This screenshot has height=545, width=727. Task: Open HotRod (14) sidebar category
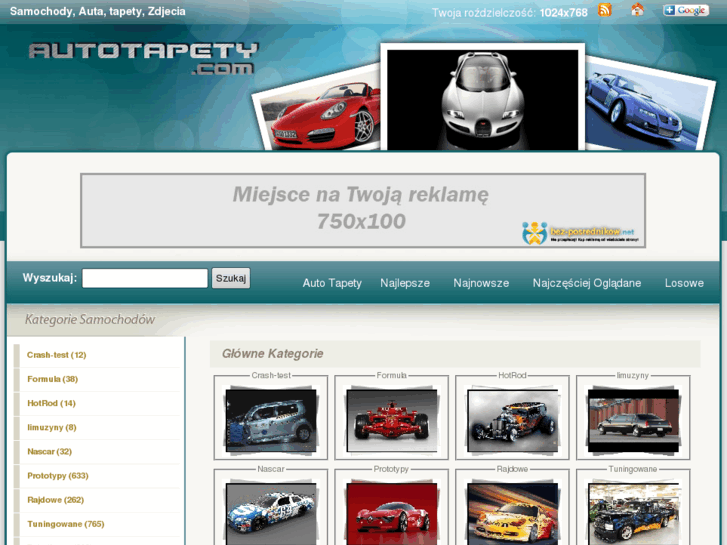(x=51, y=403)
